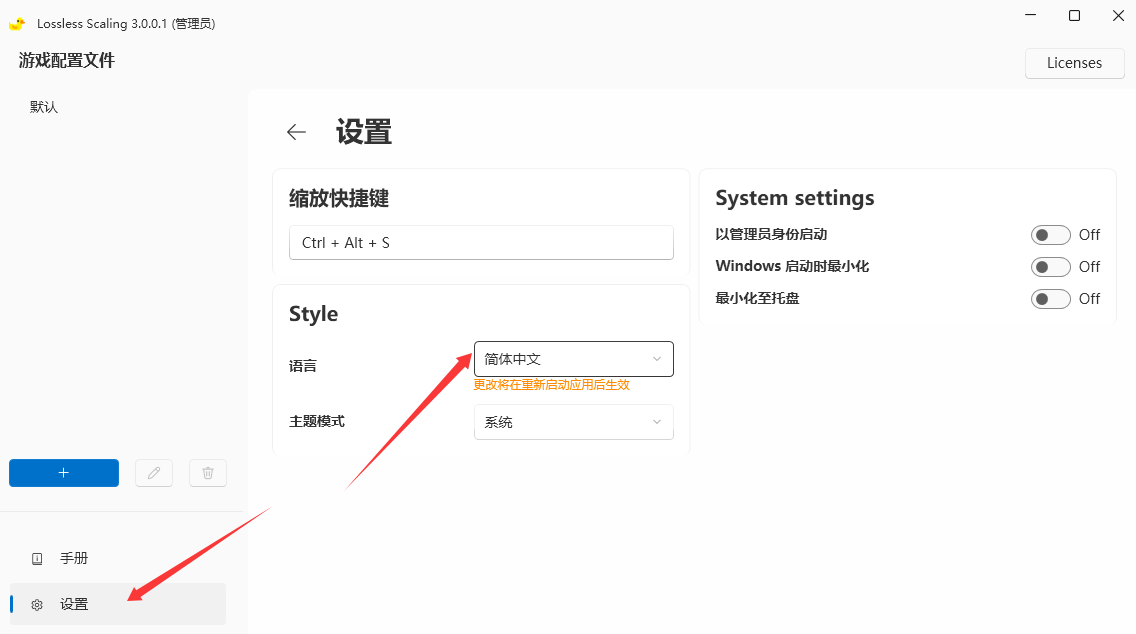1136x634 pixels.
Task: Click the Lossless Scaling duck app icon
Action: [17, 23]
